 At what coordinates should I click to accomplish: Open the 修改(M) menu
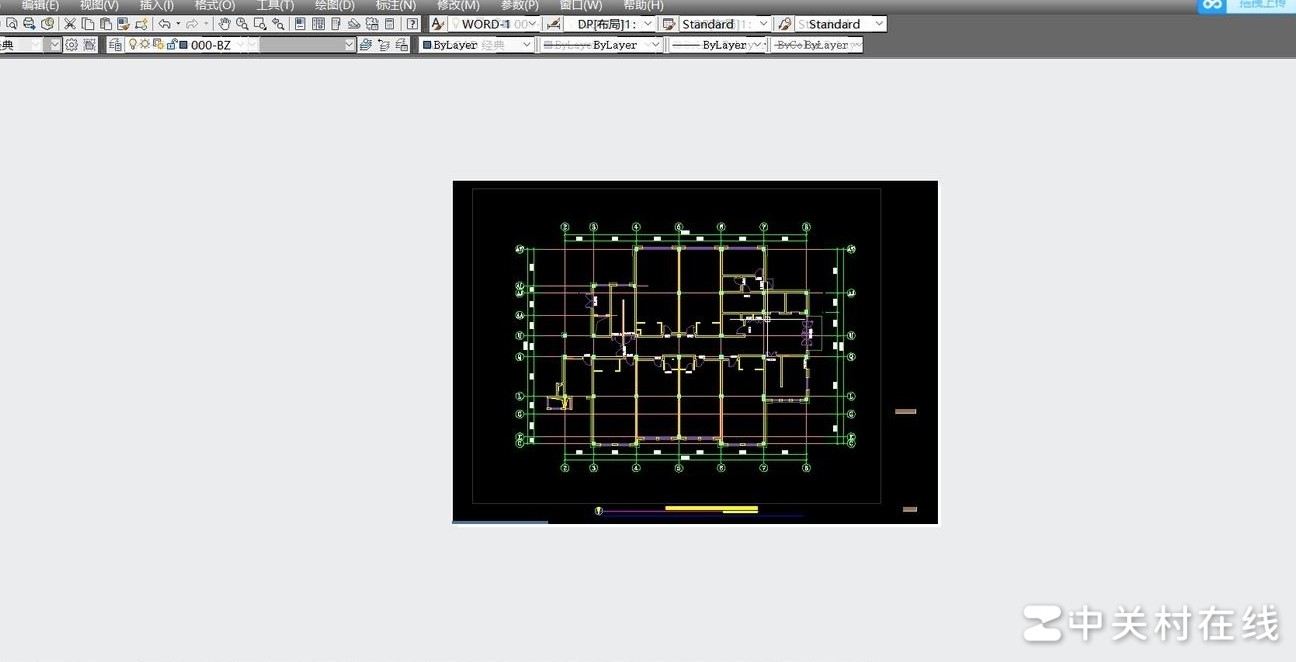click(458, 5)
